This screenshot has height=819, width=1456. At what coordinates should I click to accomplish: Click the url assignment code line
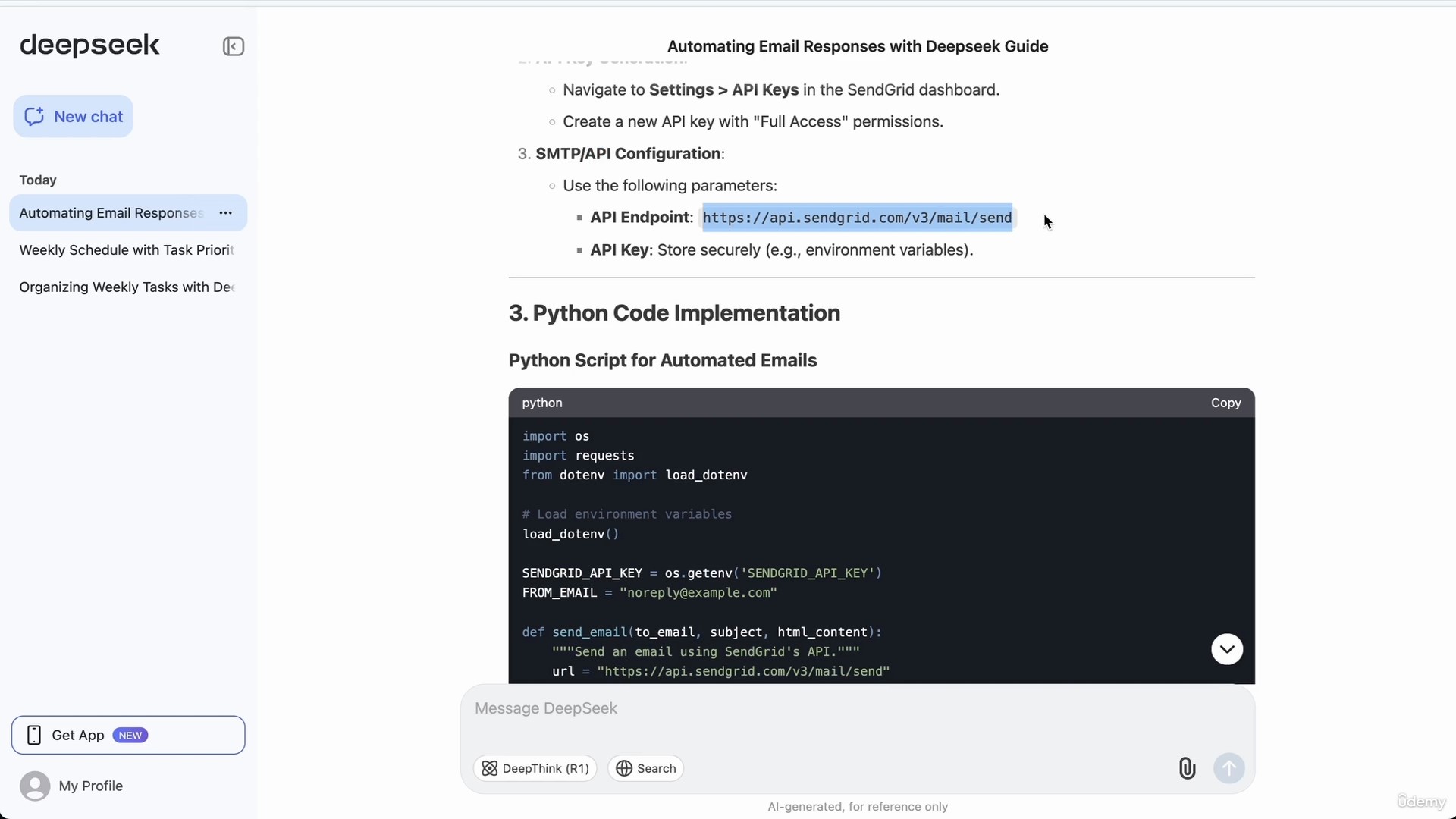[x=720, y=671]
